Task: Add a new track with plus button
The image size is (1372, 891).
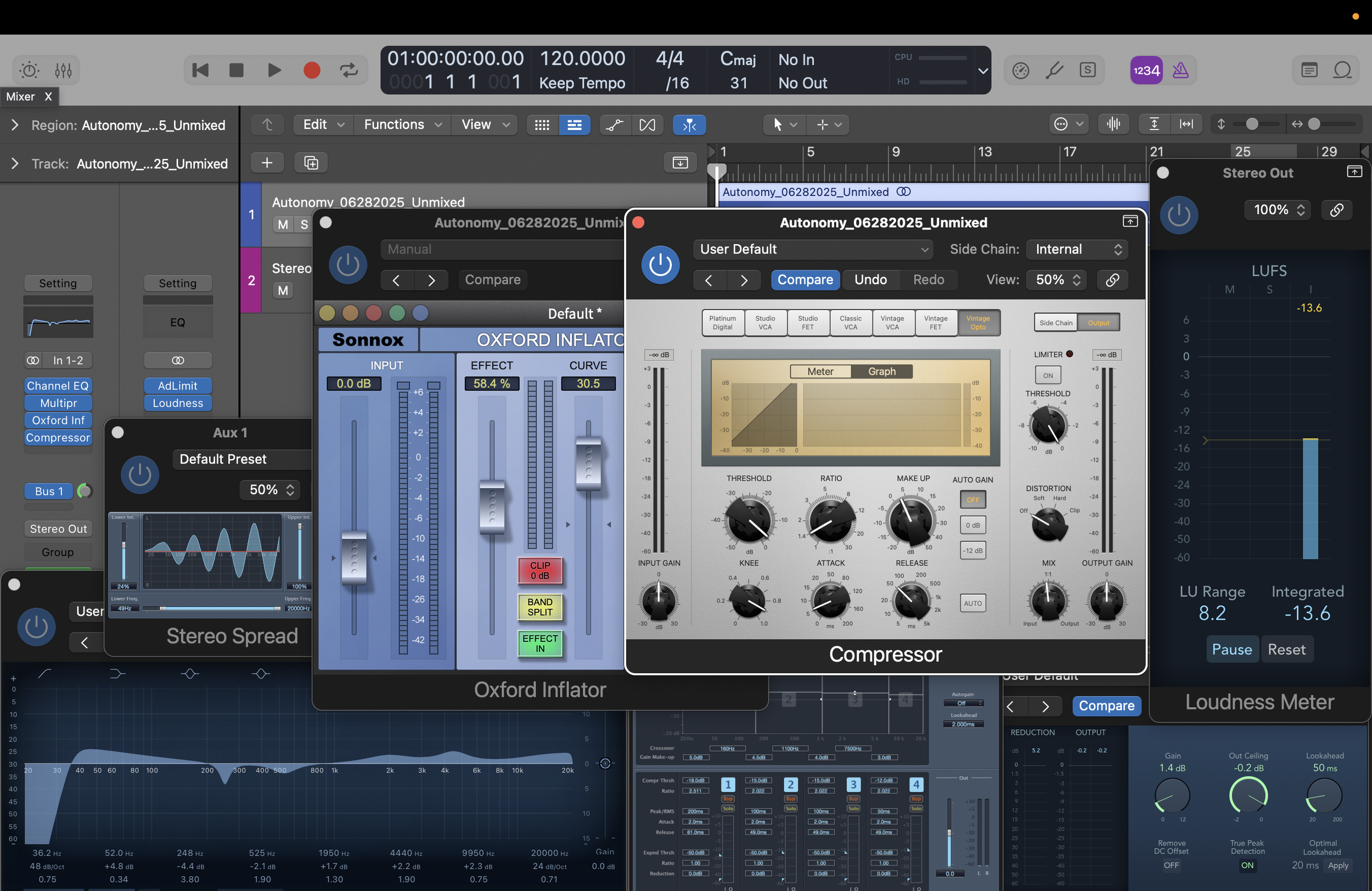Action: 267,163
